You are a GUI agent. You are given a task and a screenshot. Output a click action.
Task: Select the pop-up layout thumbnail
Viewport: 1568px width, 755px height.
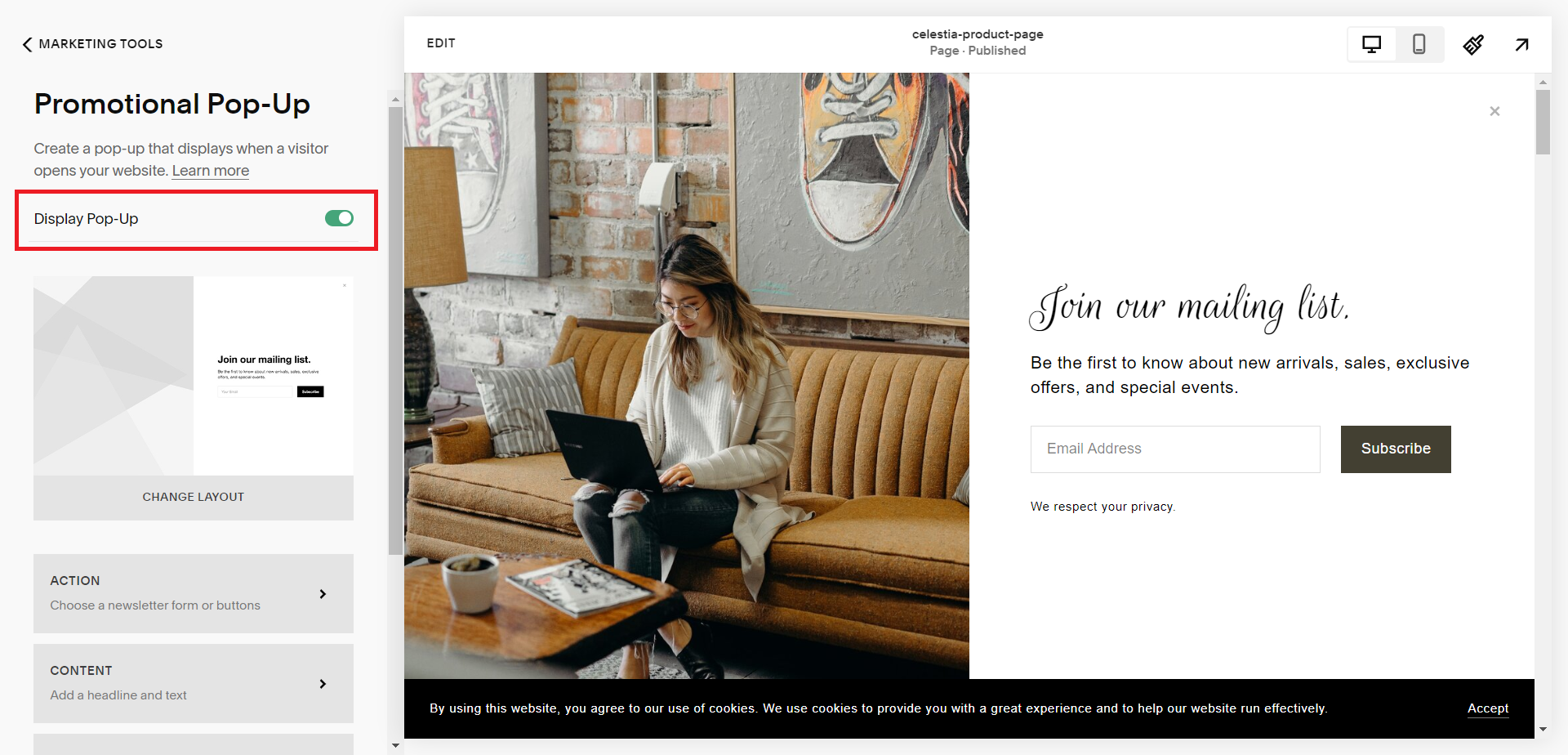click(194, 376)
